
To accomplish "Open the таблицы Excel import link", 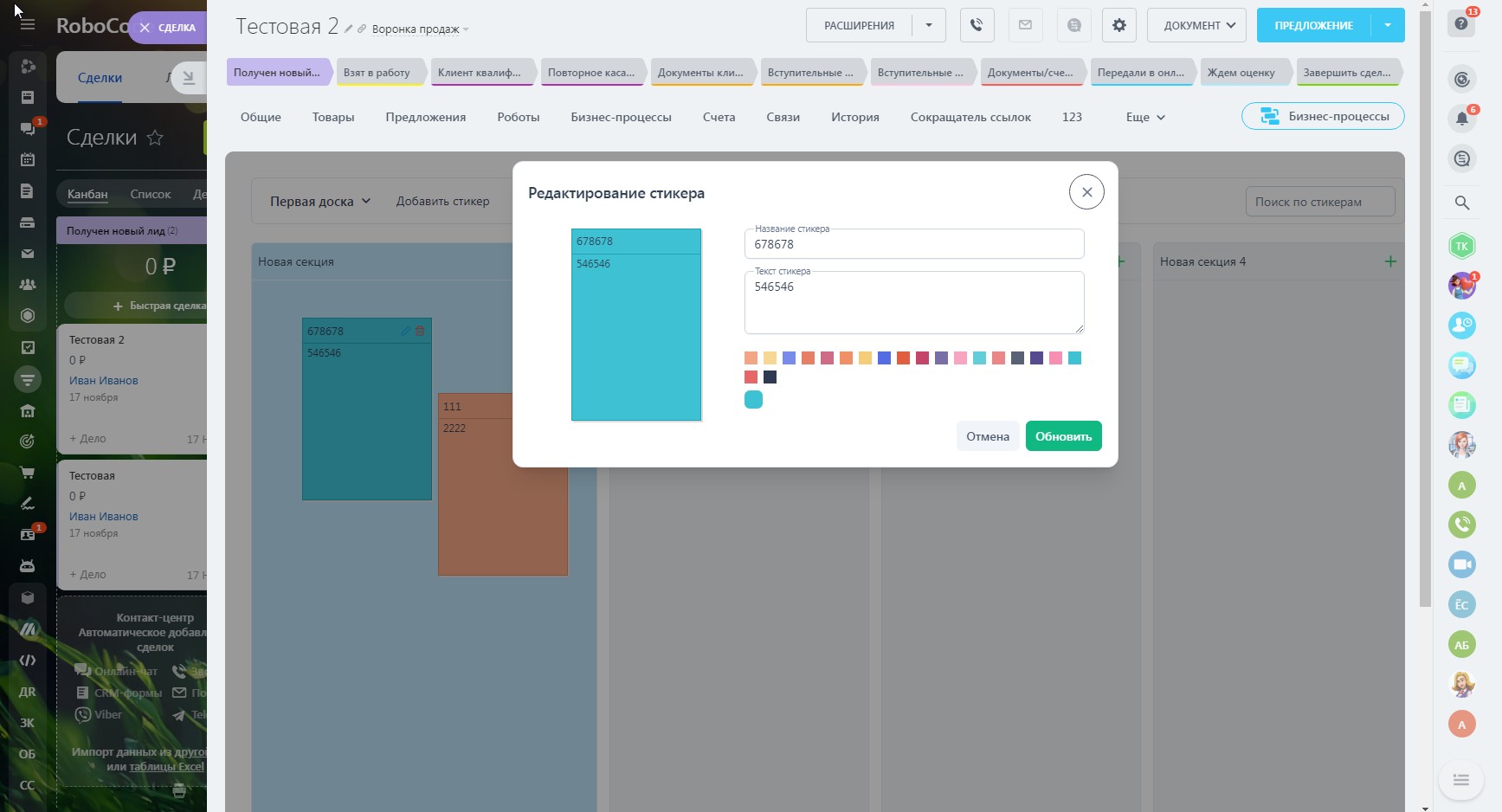I will pyautogui.click(x=166, y=767).
